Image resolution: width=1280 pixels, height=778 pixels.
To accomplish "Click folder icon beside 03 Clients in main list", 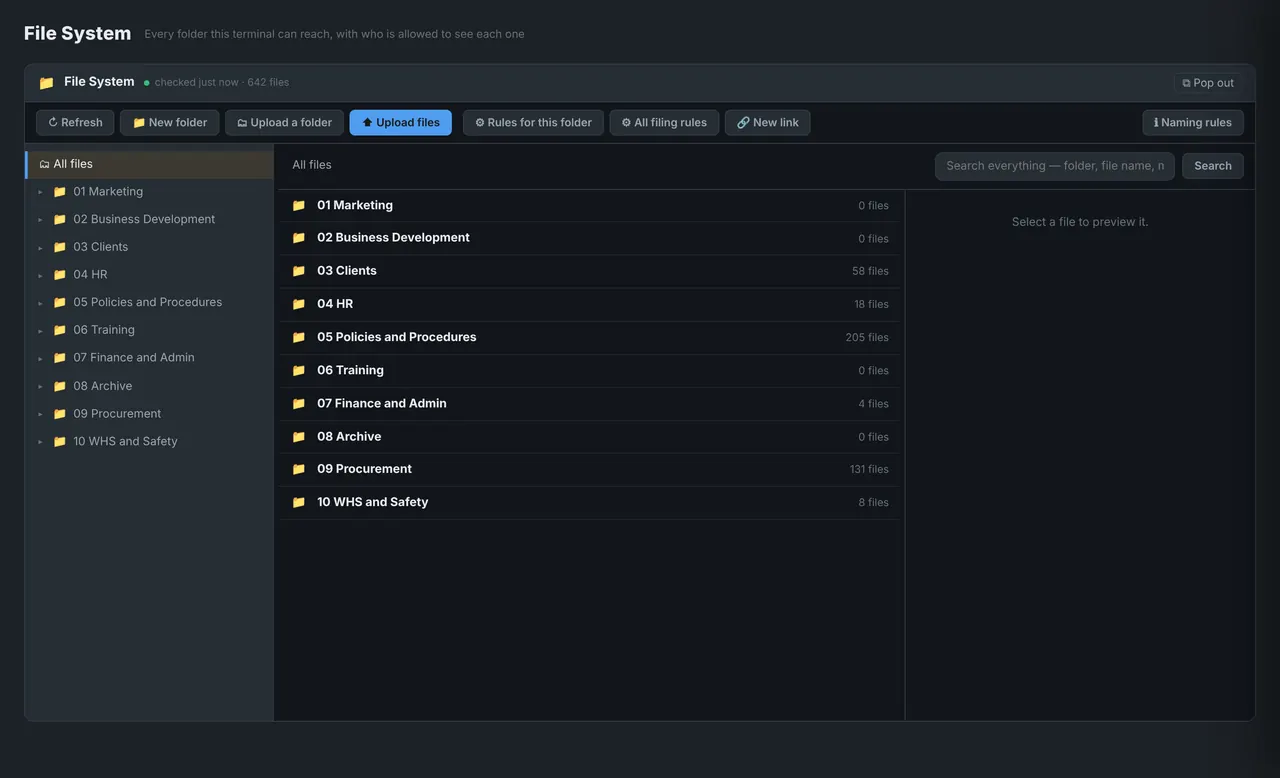I will click(298, 271).
